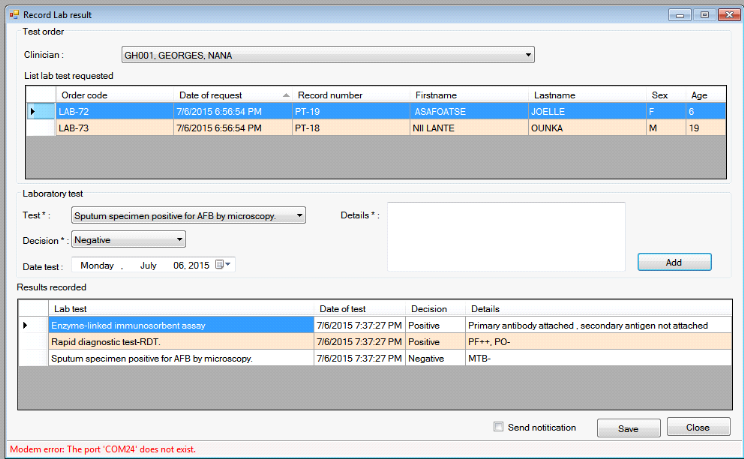Enable the Send notification checkbox
This screenshot has height=459, width=744.
(499, 427)
